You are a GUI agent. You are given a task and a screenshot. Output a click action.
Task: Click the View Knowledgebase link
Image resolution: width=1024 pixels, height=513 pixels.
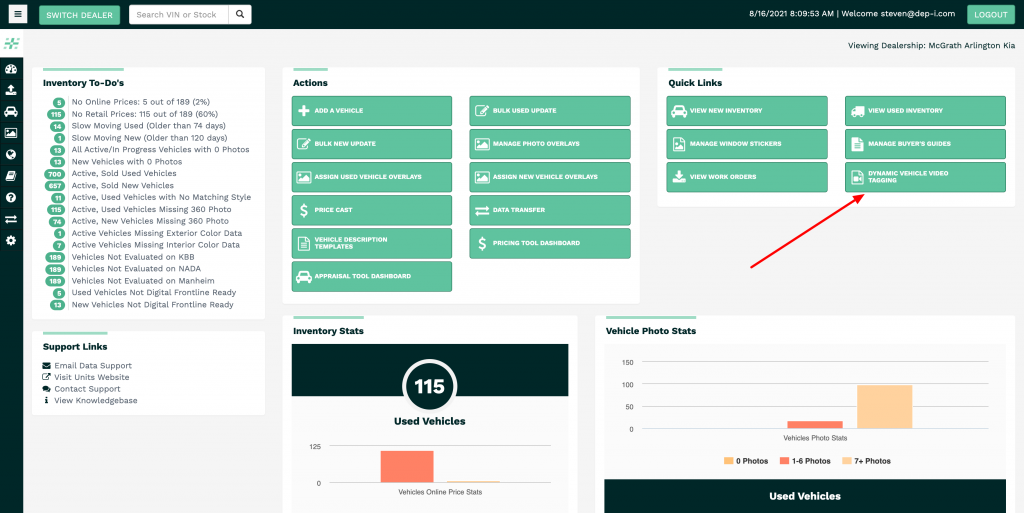click(96, 400)
